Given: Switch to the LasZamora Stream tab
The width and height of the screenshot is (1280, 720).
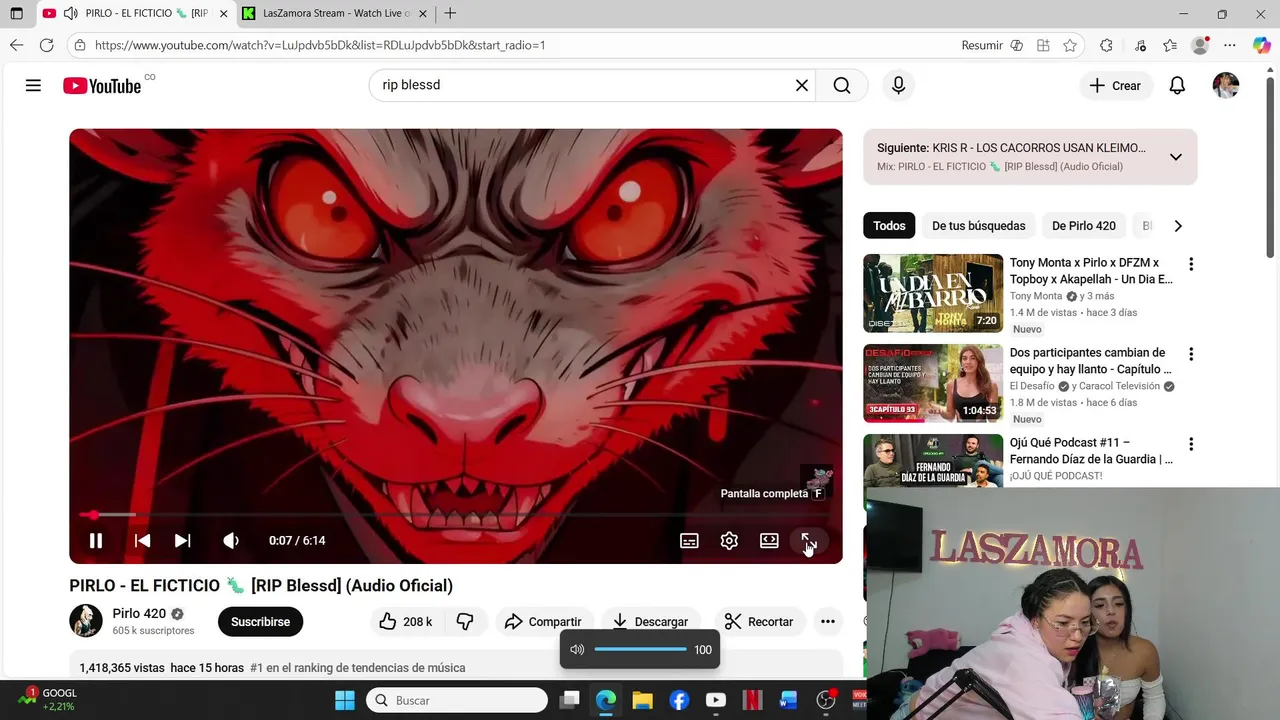Looking at the screenshot, I should pyautogui.click(x=335, y=13).
